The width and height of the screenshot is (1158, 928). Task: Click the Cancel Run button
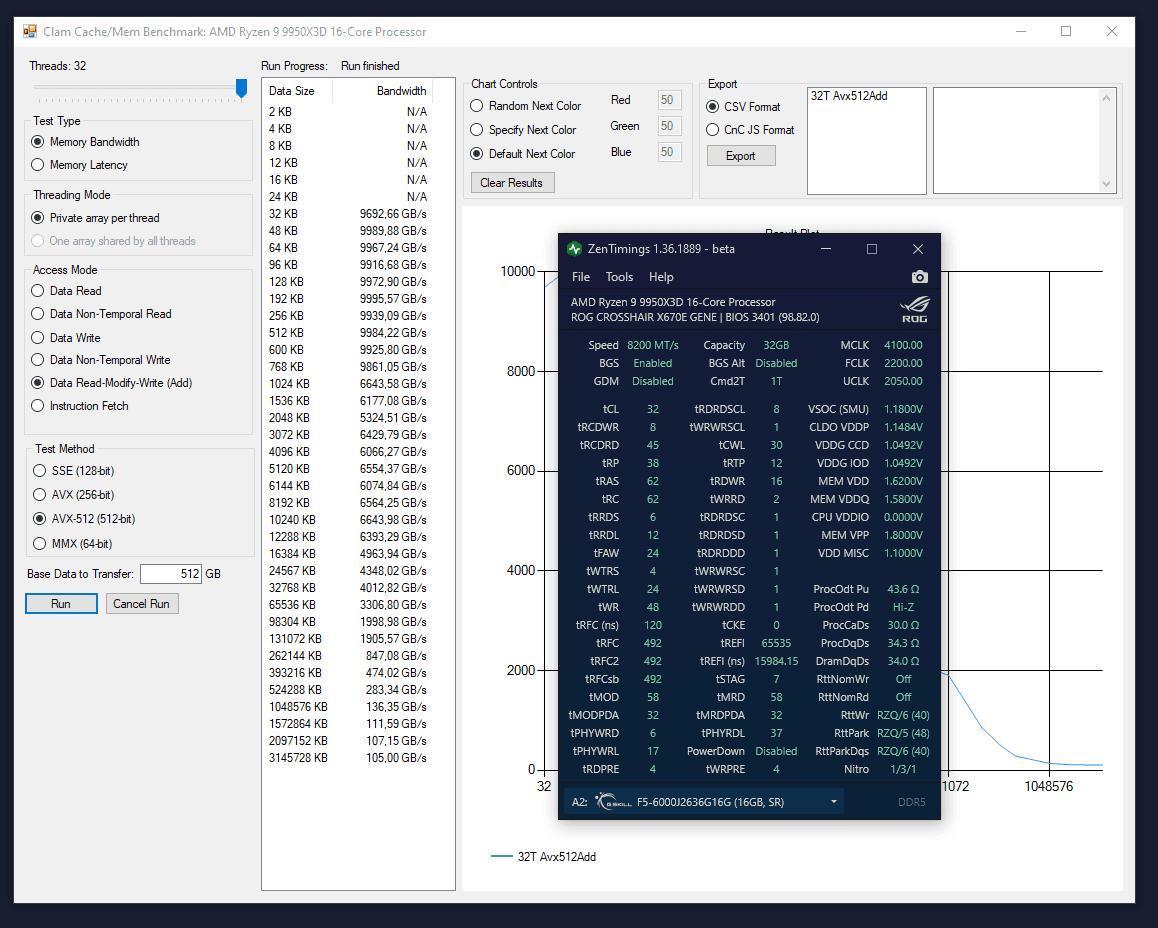coord(142,604)
